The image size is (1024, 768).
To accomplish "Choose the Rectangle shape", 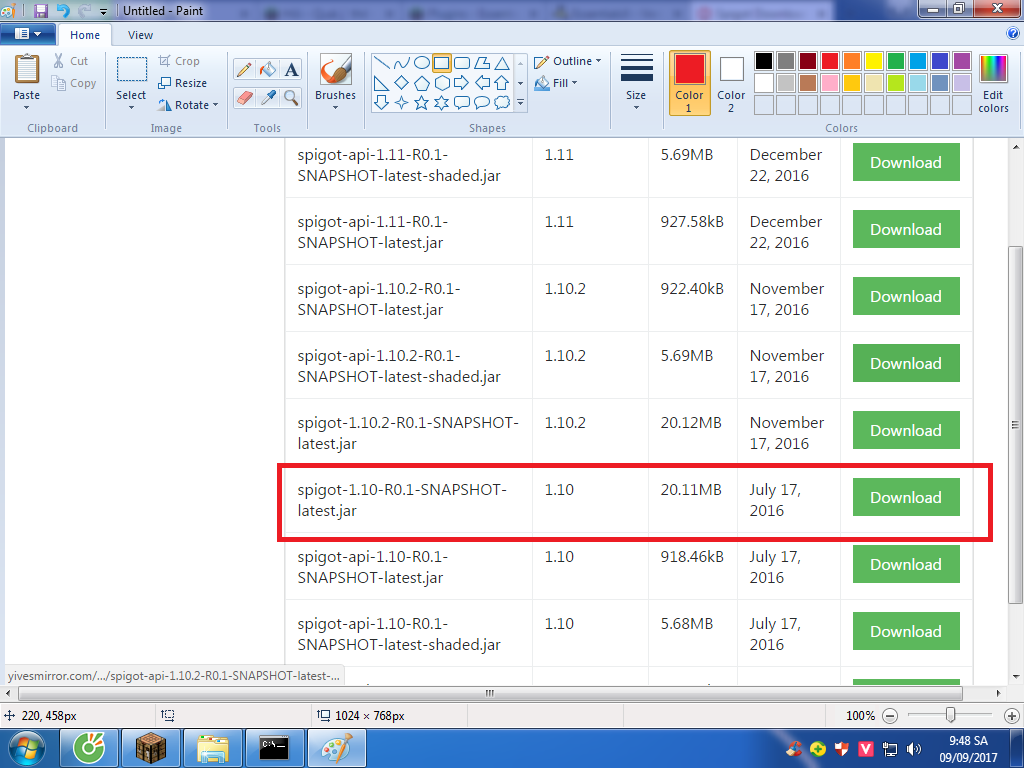I will pos(442,63).
